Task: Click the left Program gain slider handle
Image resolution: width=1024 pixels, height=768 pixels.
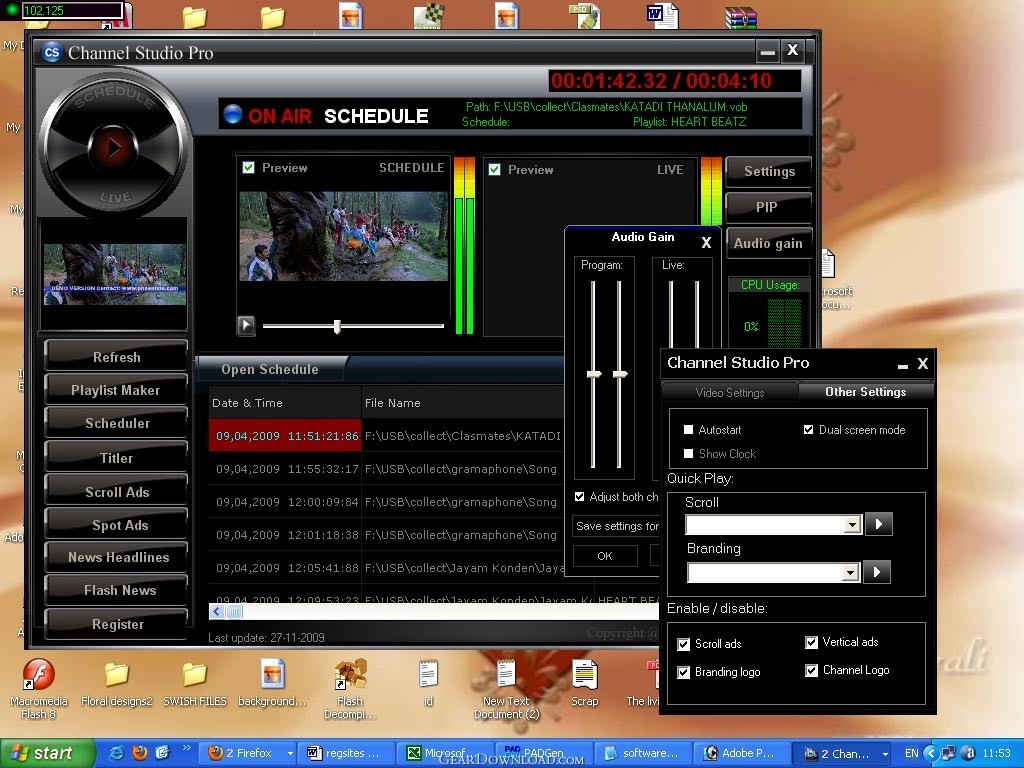Action: (x=594, y=374)
